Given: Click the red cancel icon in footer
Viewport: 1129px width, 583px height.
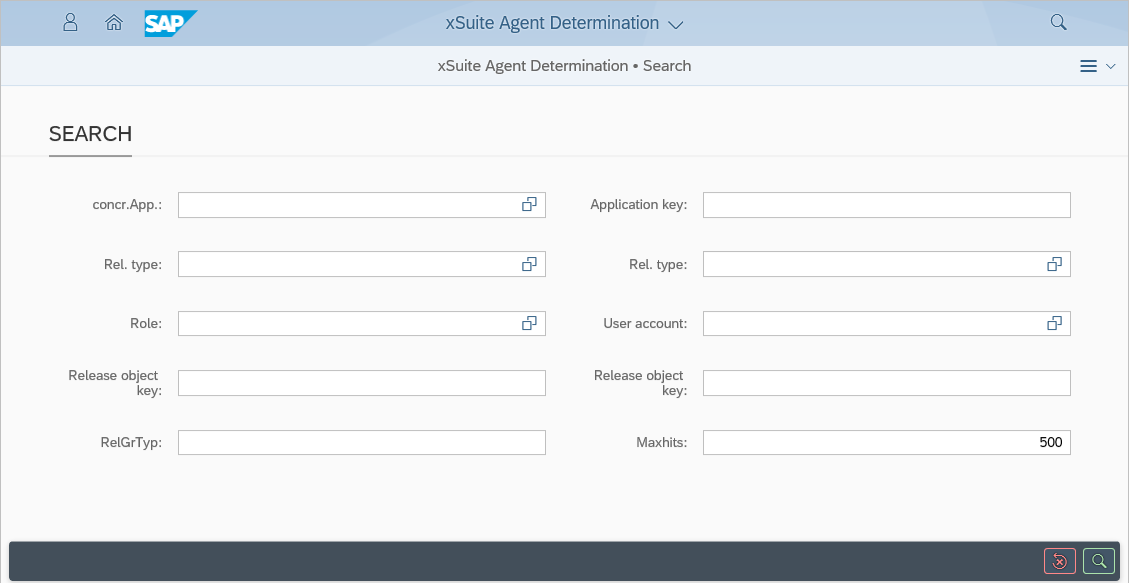Looking at the screenshot, I should pyautogui.click(x=1059, y=561).
